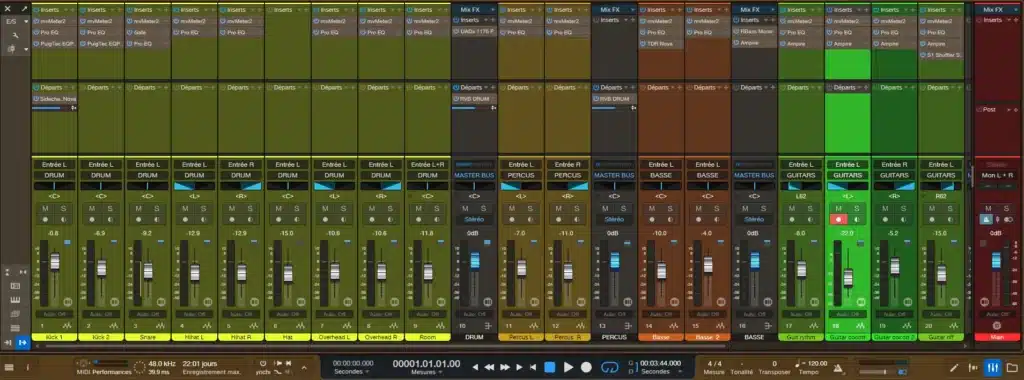Viewport: 1024px width, 380px height.
Task: Click the DRUM bus channel type icon
Action: [487, 326]
